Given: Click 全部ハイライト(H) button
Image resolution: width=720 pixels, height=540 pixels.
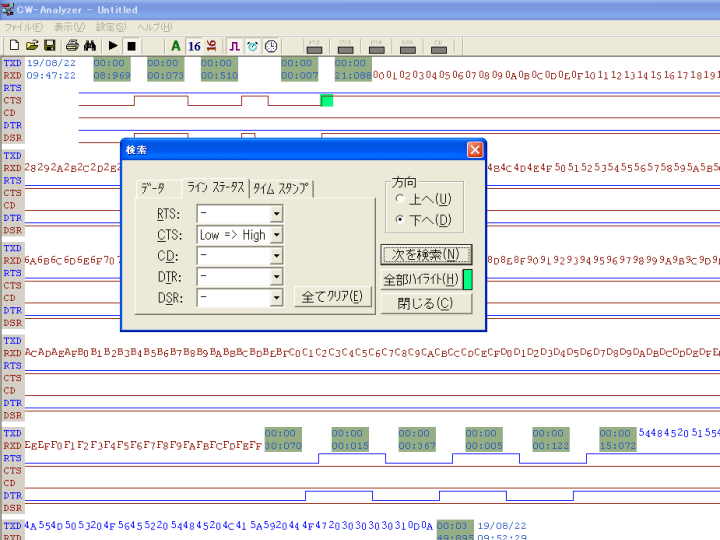Looking at the screenshot, I should (x=422, y=279).
